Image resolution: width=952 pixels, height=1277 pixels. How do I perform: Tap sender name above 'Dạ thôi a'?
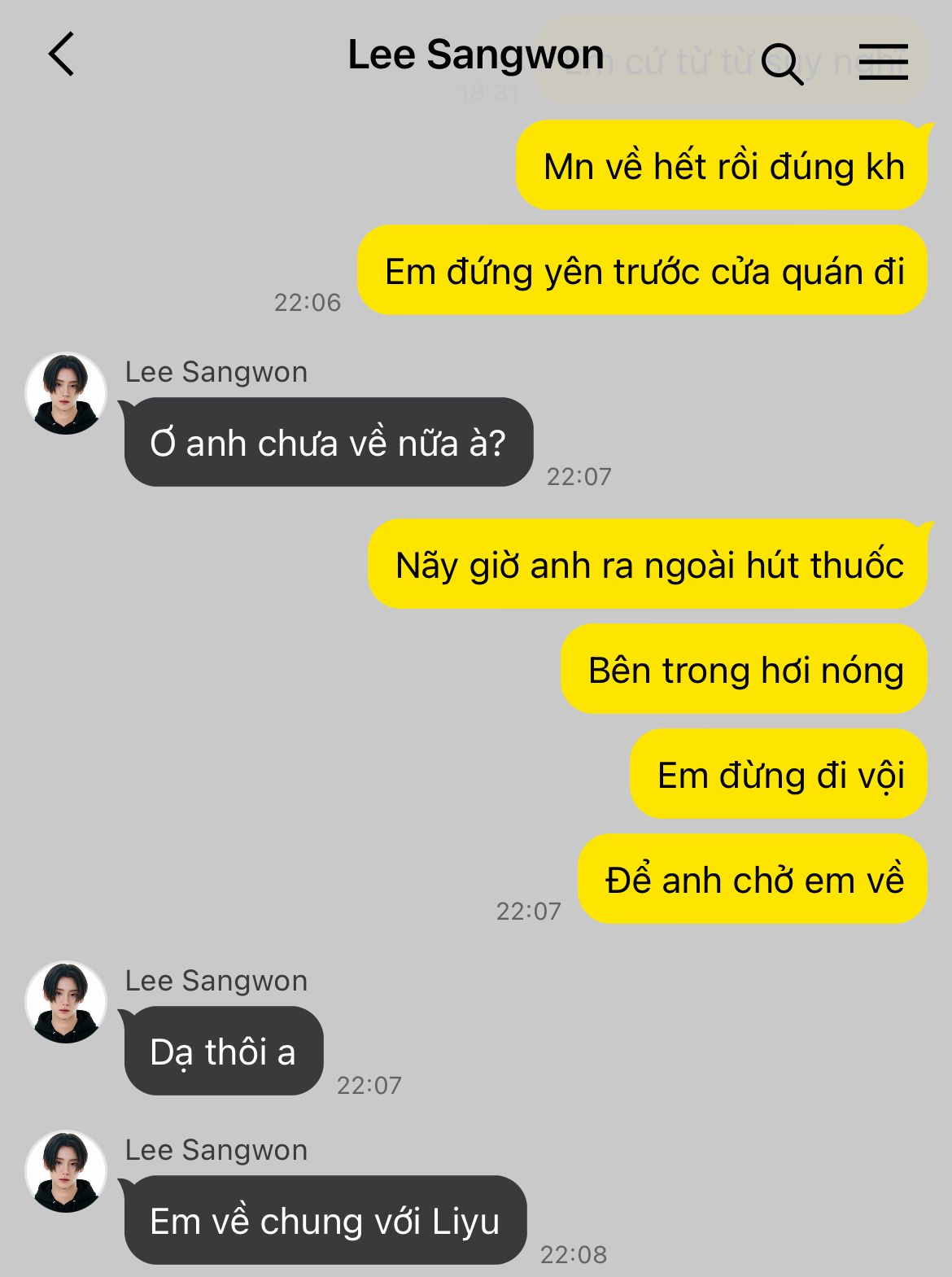coord(216,981)
